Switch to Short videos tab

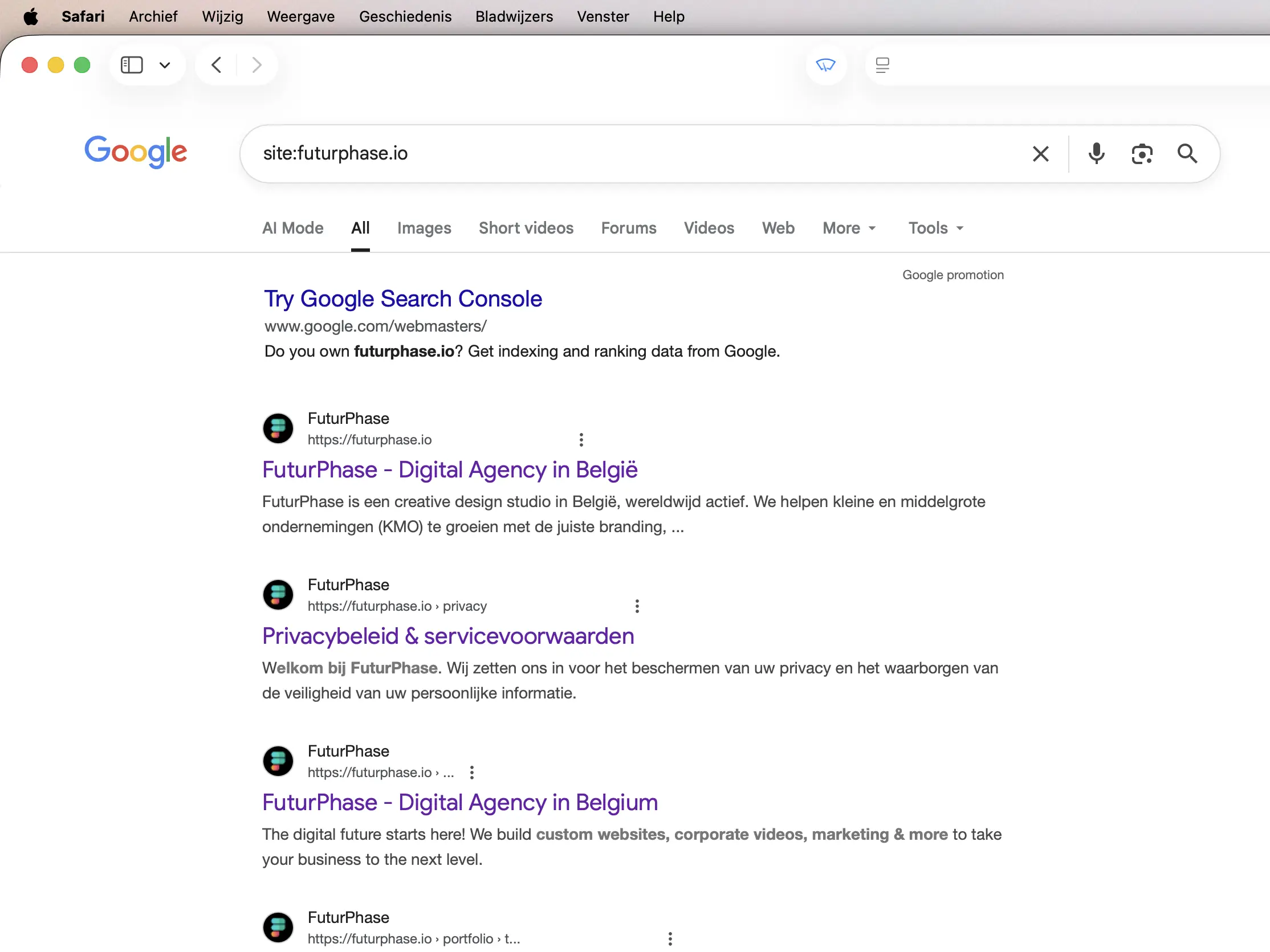coord(526,228)
